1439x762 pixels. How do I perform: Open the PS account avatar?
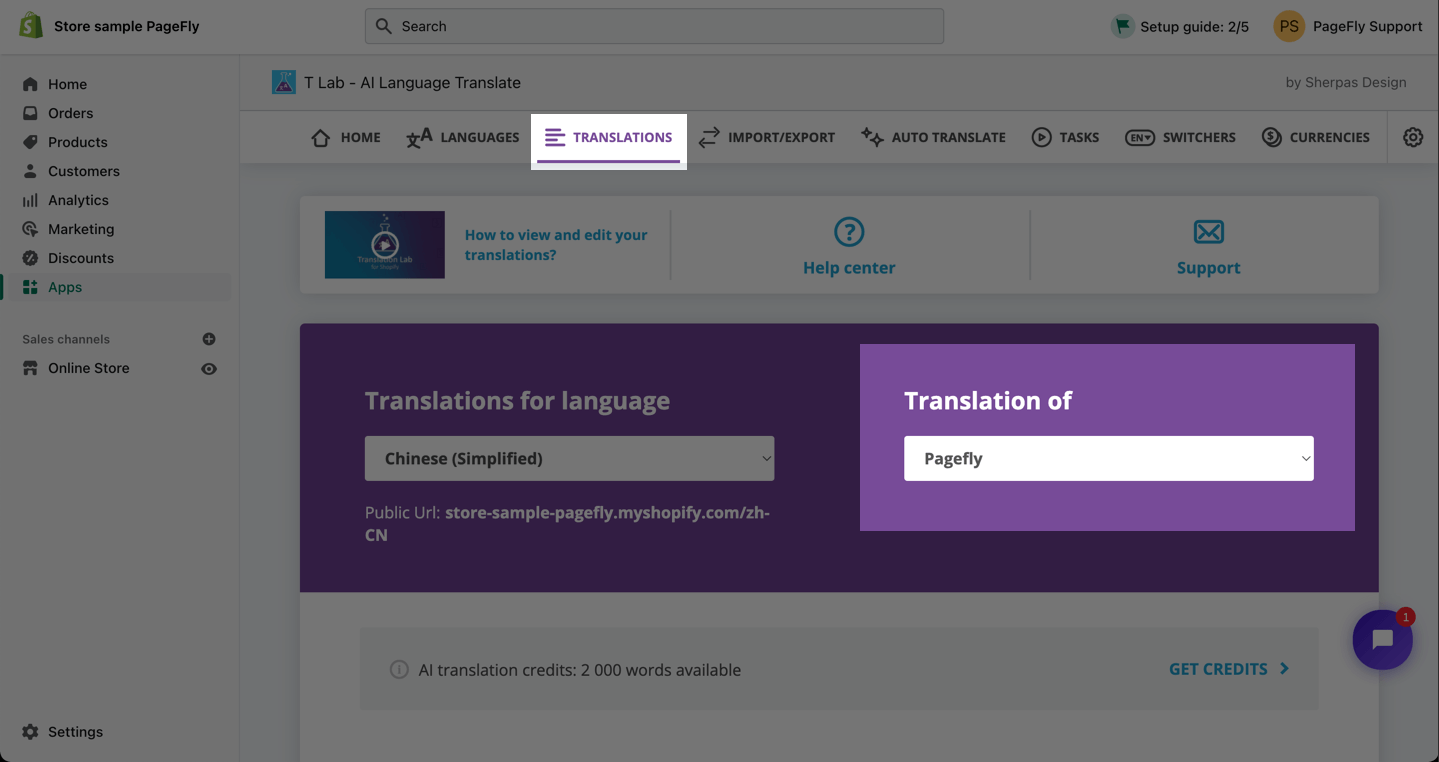pos(1289,26)
